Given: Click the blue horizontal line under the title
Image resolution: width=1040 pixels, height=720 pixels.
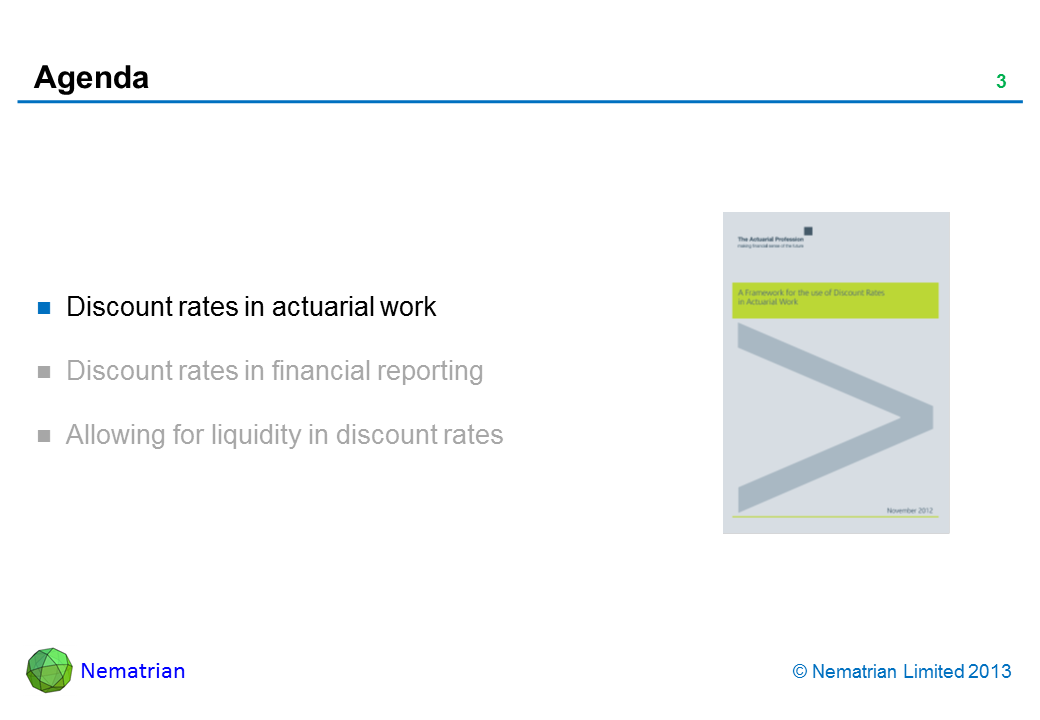Looking at the screenshot, I should [x=520, y=102].
